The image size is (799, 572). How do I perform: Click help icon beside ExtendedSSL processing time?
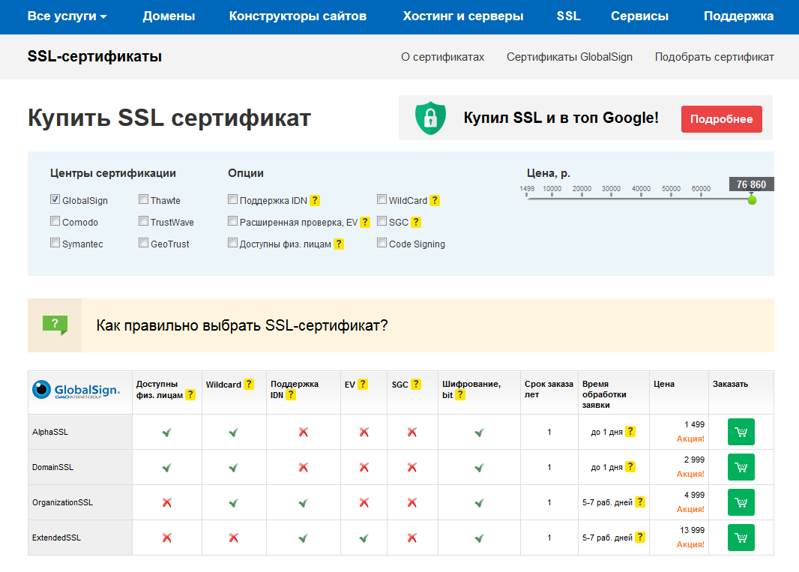coord(640,537)
